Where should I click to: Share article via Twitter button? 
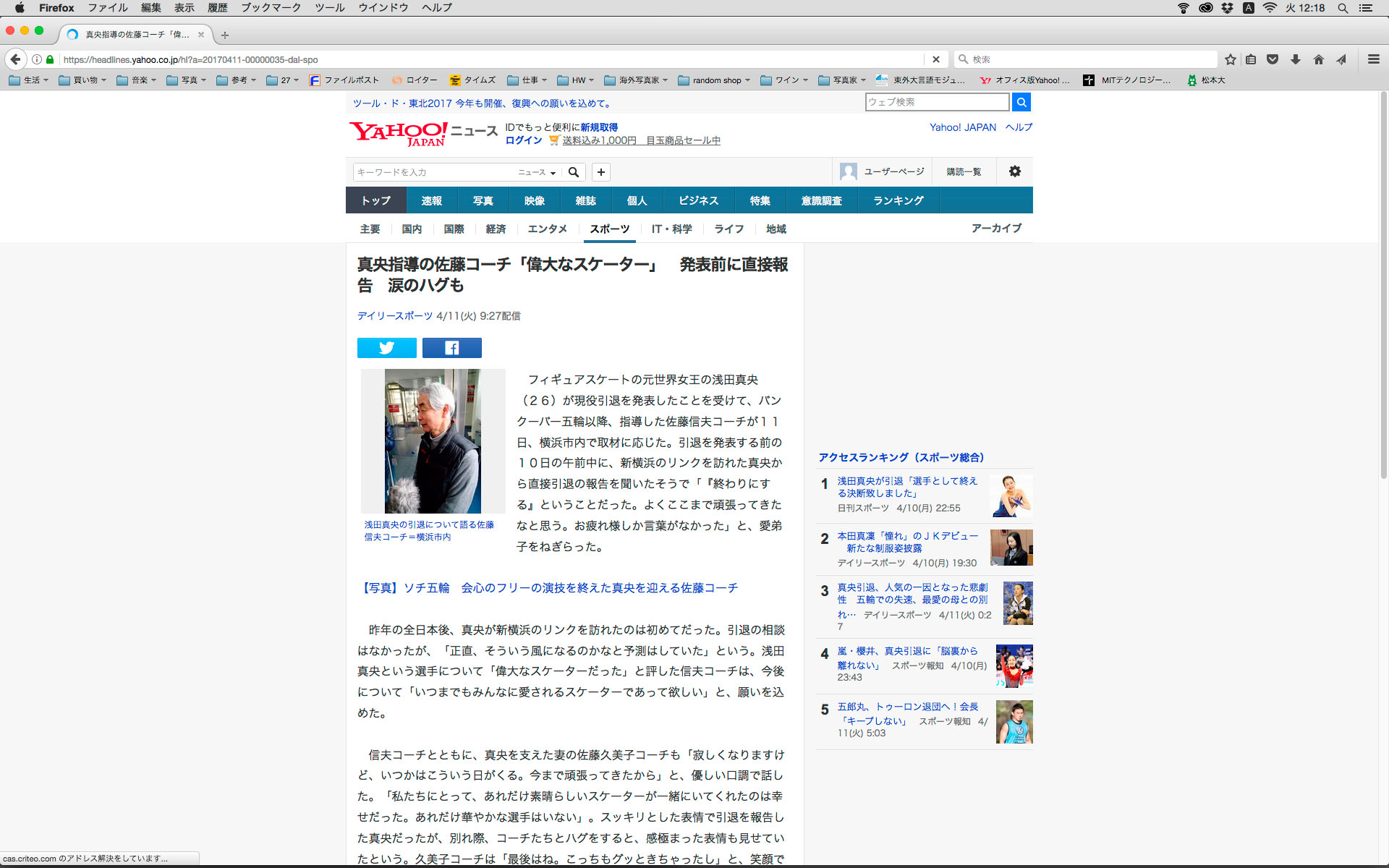(386, 348)
